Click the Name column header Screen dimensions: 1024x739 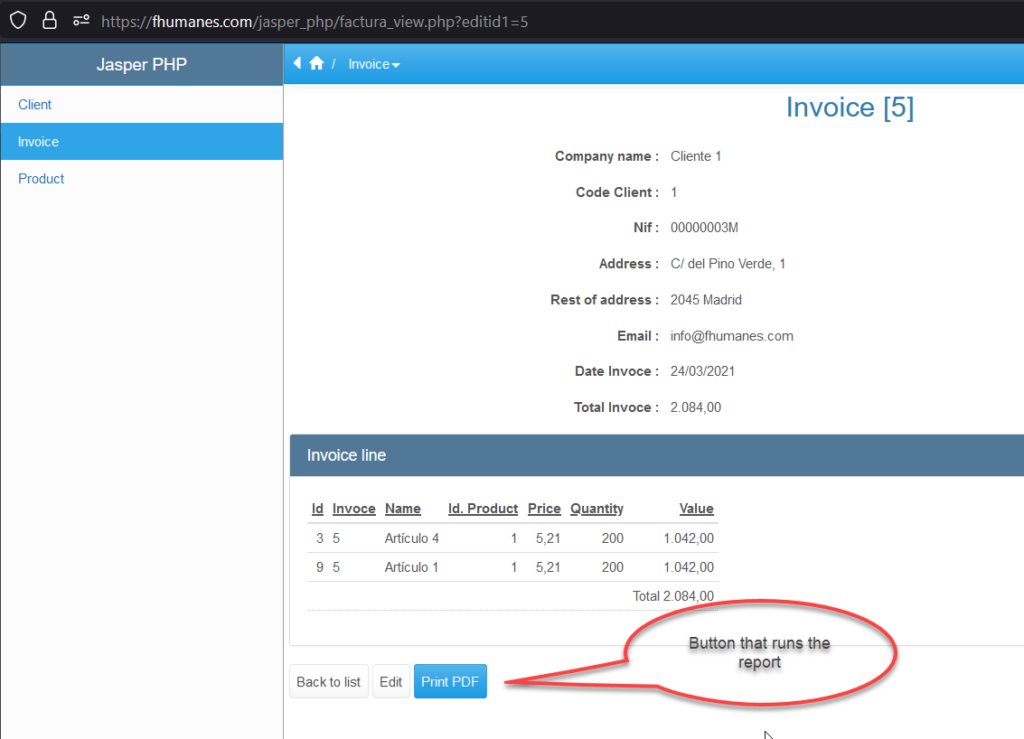402,509
